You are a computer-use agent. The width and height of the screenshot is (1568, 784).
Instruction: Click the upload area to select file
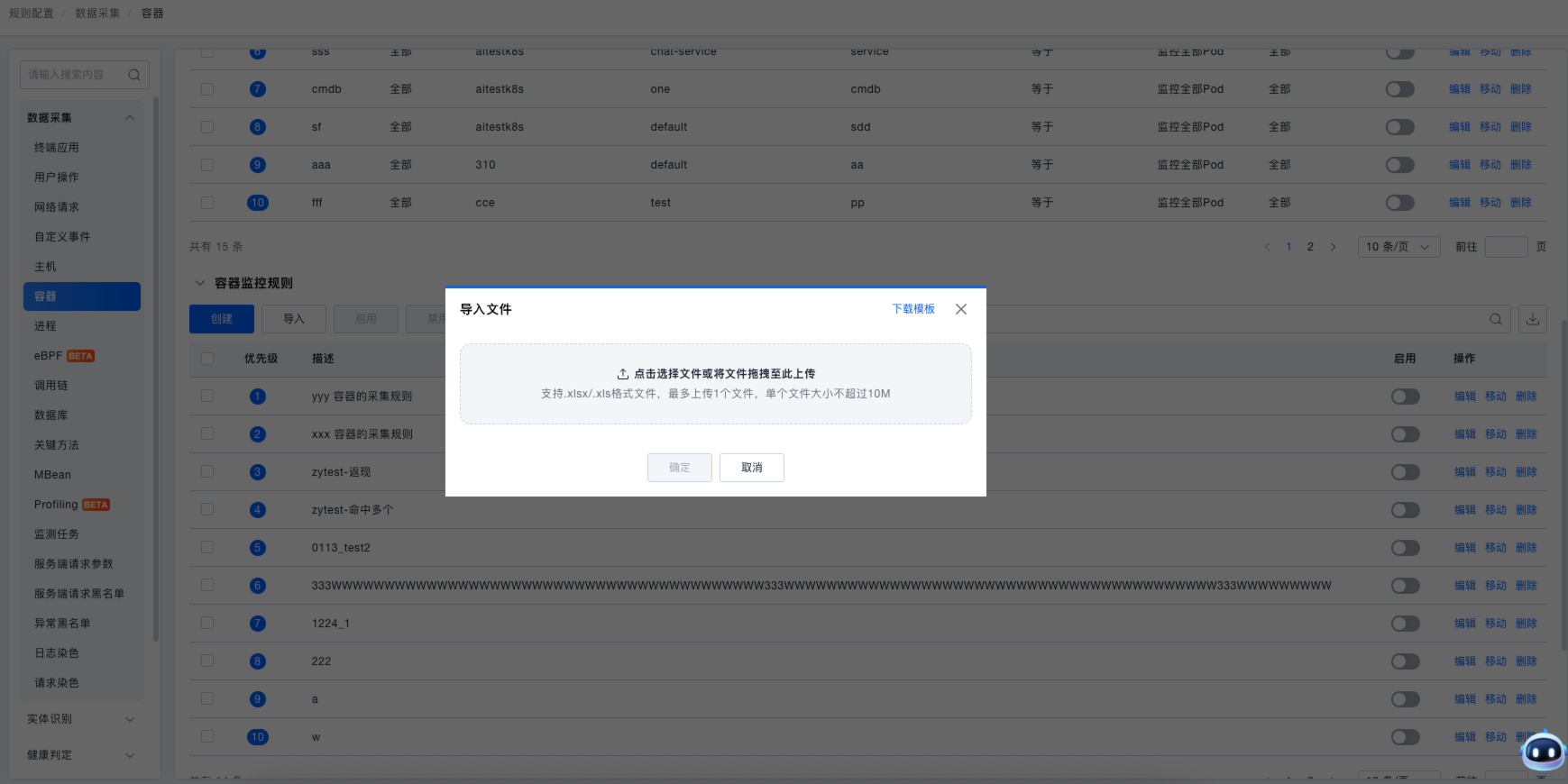tap(715, 384)
